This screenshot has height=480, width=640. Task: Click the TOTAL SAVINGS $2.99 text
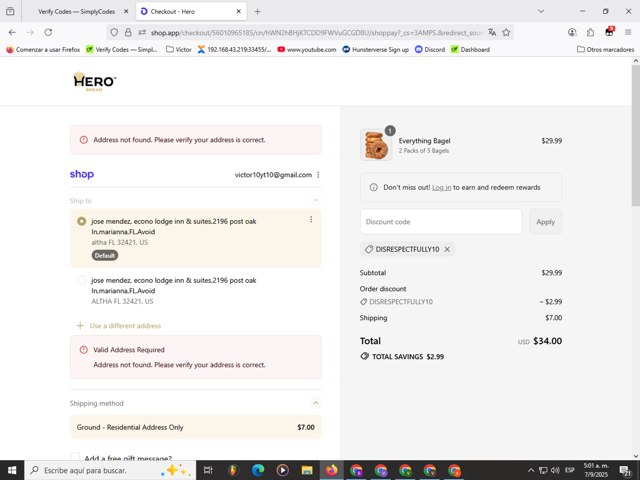point(408,356)
